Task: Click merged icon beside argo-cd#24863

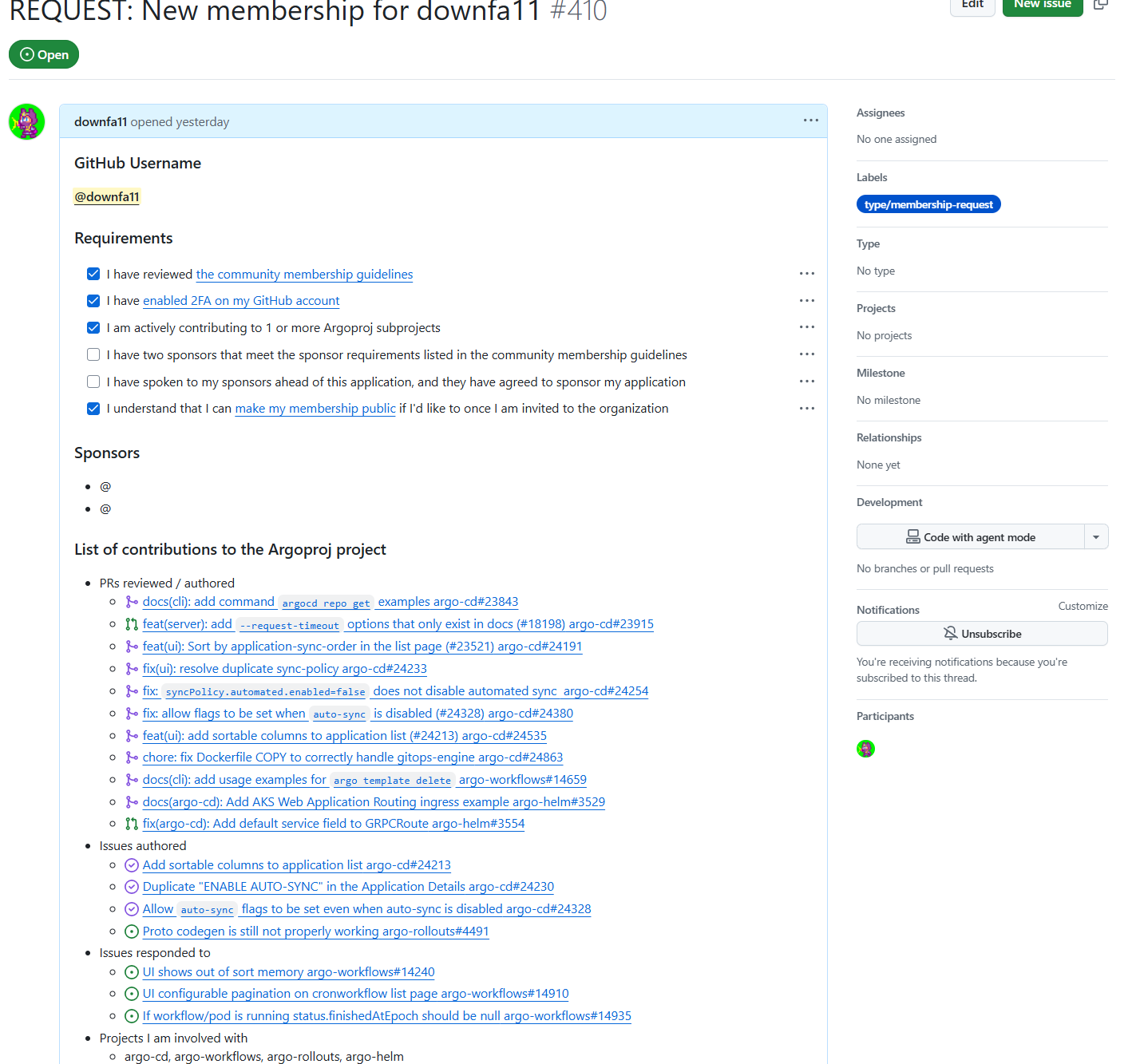Action: pos(132,757)
